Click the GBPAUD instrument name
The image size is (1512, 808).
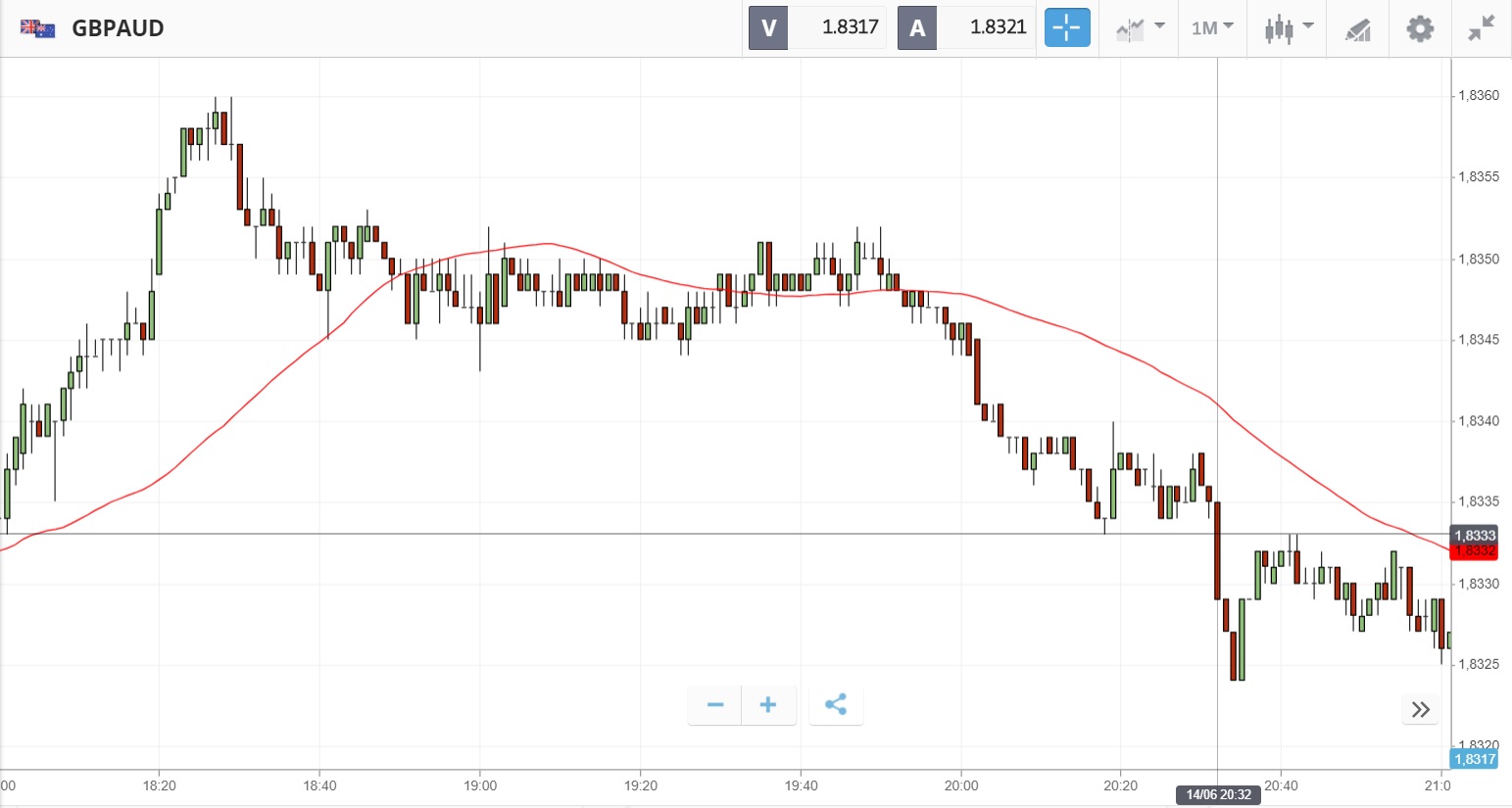[x=118, y=28]
